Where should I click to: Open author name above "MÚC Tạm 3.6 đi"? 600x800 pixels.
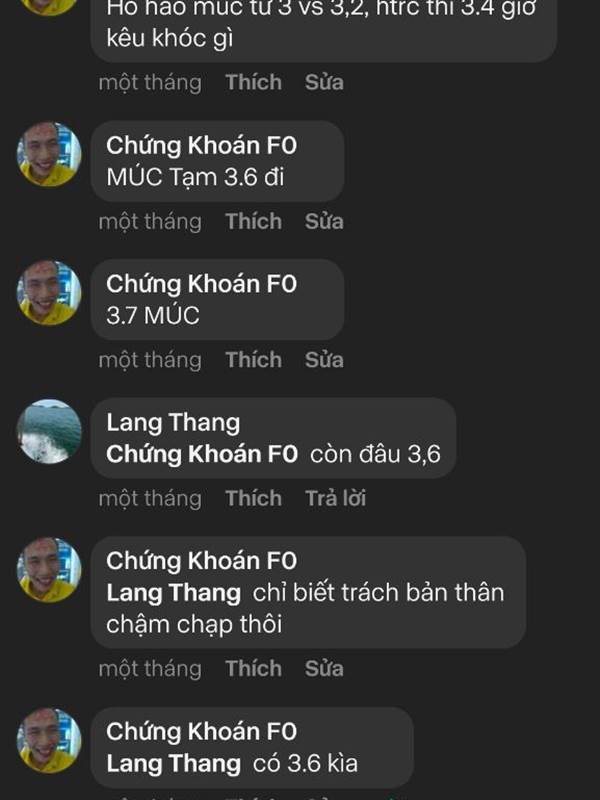(x=202, y=146)
